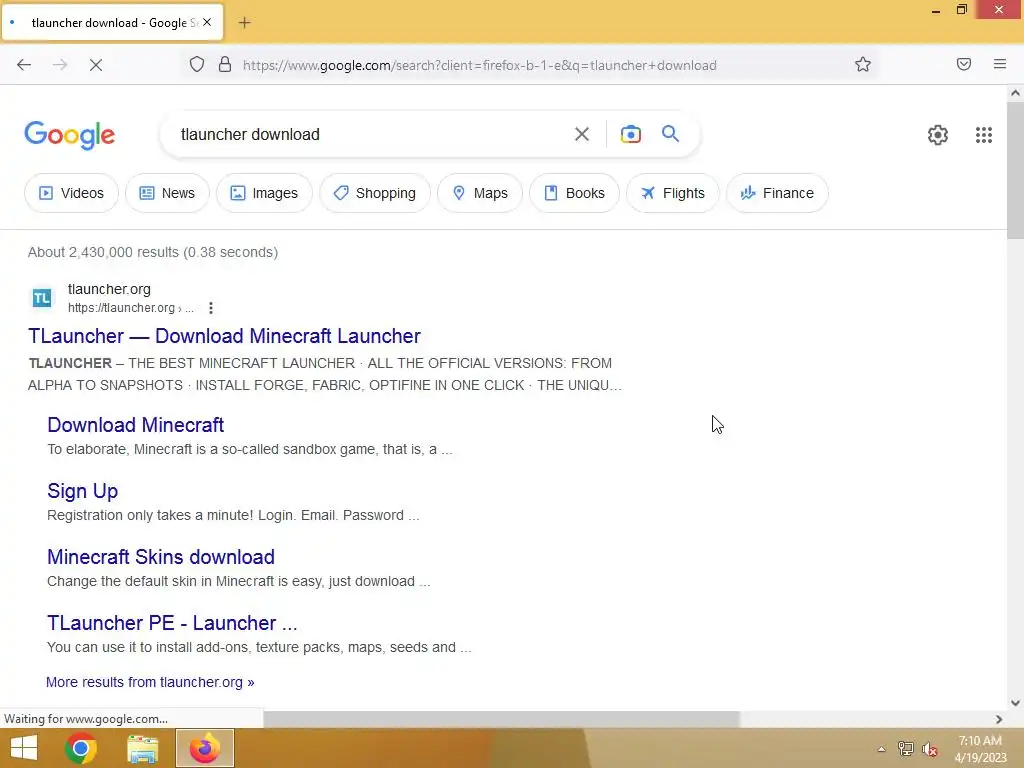Search by image with camera icon
The image size is (1024, 768).
(x=630, y=135)
